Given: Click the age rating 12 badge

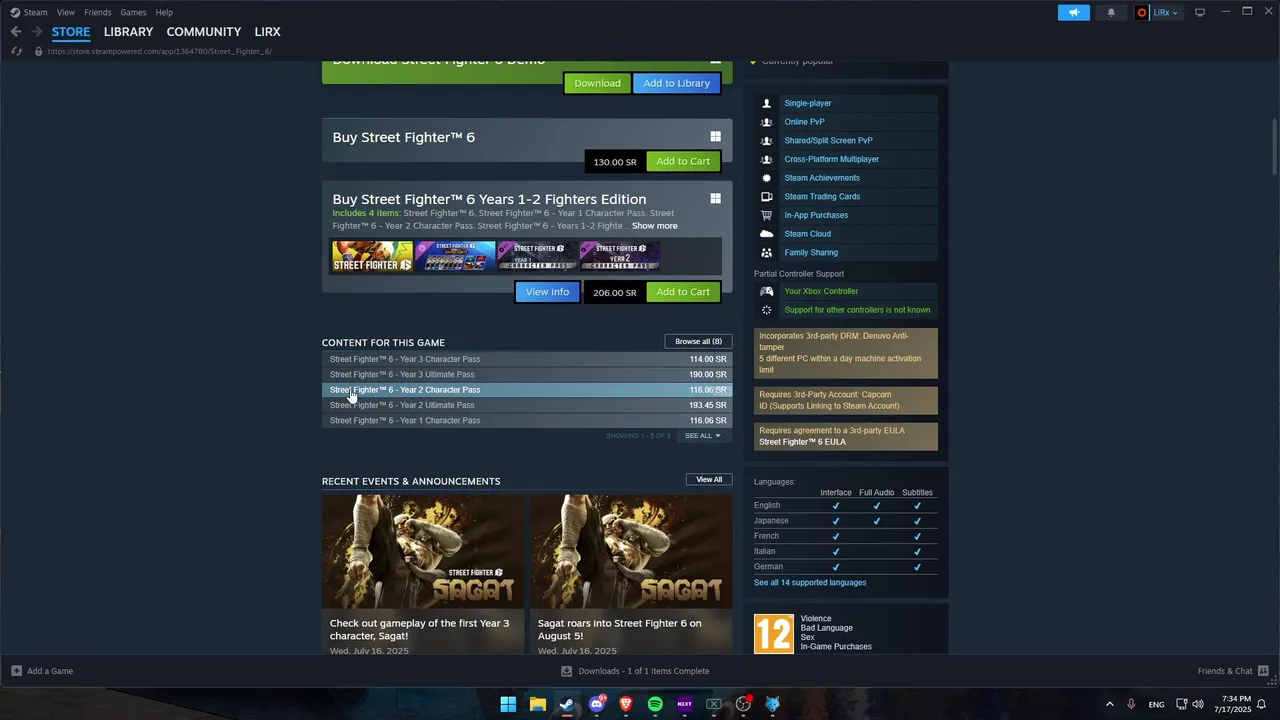Looking at the screenshot, I should [x=773, y=633].
